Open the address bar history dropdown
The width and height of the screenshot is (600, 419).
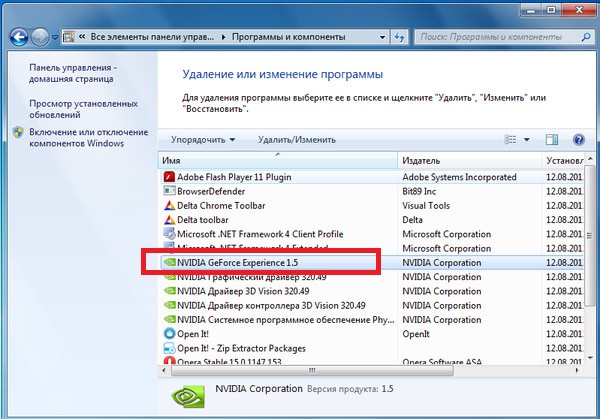point(382,37)
